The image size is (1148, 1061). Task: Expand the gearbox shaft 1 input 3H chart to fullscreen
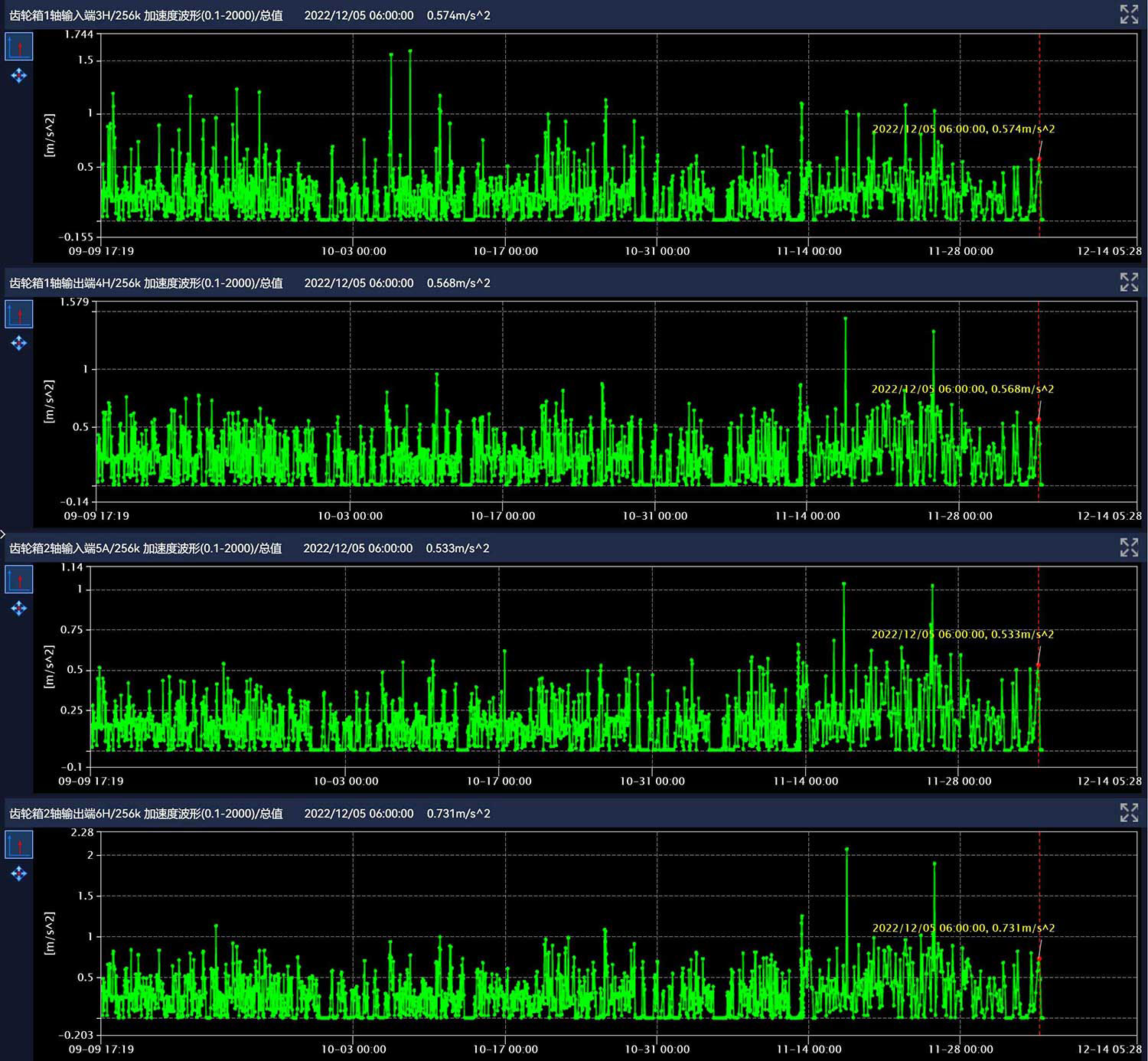coord(1129,15)
